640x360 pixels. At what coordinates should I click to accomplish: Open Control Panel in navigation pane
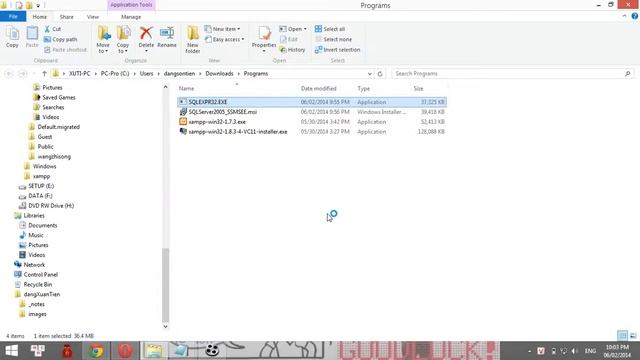(40, 274)
